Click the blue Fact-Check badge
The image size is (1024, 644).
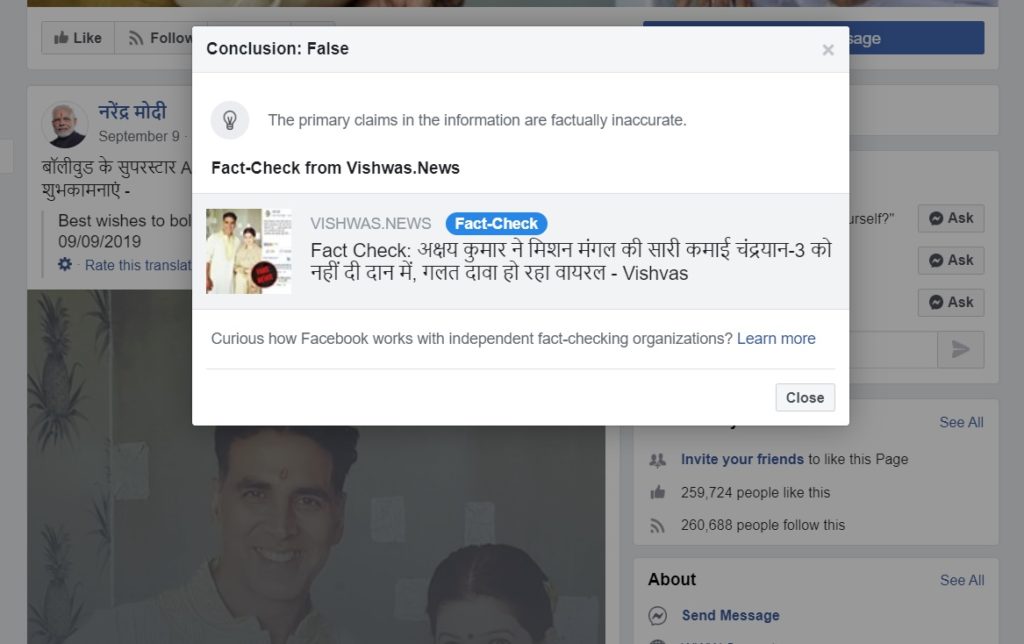496,223
